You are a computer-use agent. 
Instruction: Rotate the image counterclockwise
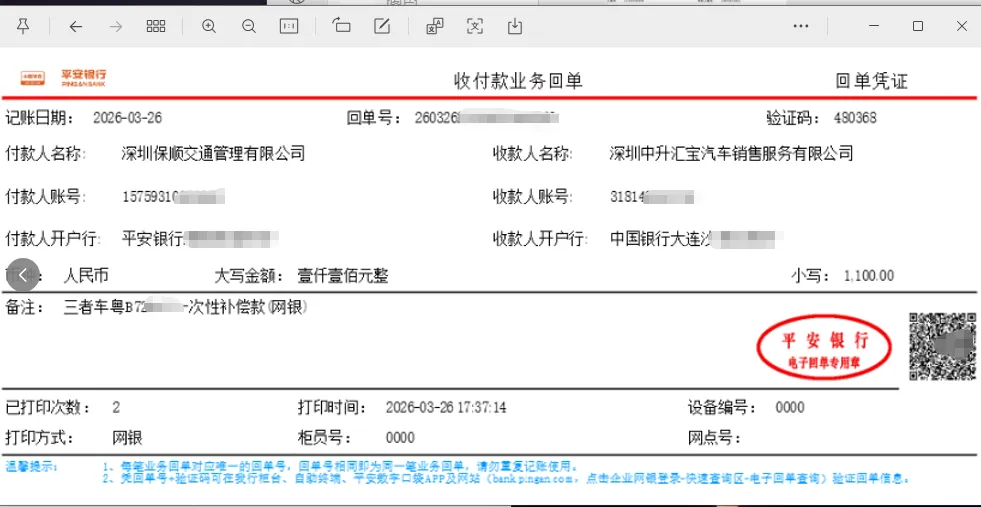(x=342, y=26)
